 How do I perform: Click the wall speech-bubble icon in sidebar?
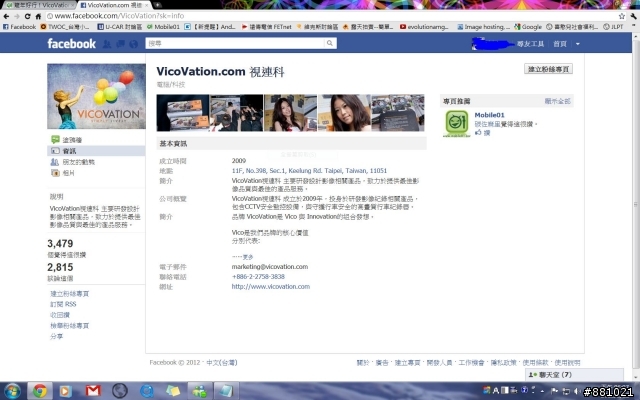(x=55, y=140)
